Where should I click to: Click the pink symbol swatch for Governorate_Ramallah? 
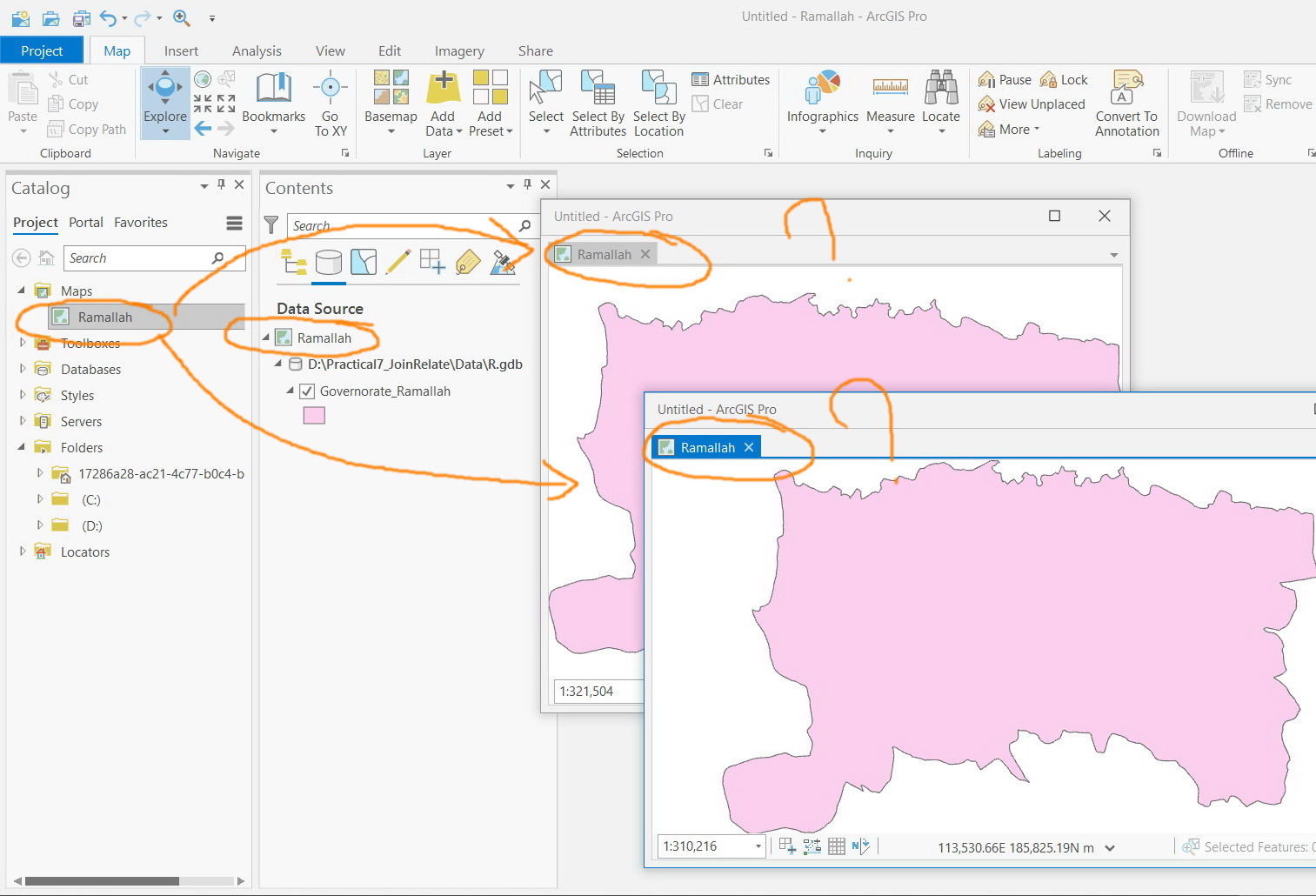click(x=314, y=416)
